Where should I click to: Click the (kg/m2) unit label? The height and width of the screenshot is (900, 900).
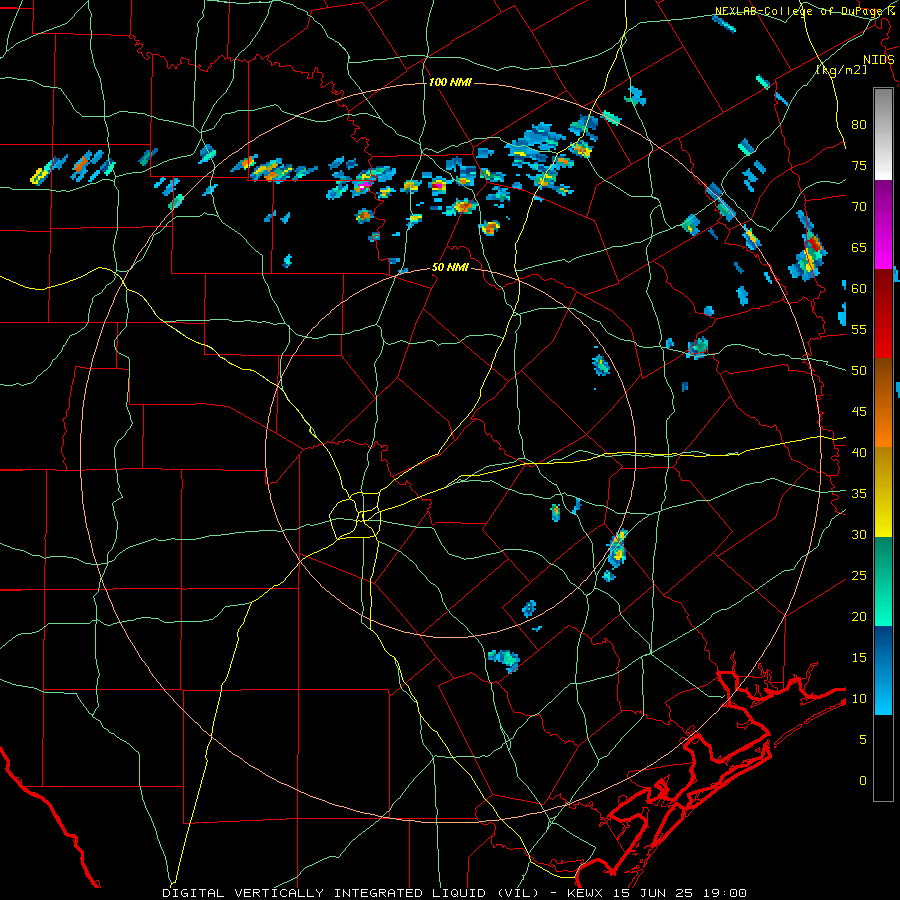tap(841, 70)
